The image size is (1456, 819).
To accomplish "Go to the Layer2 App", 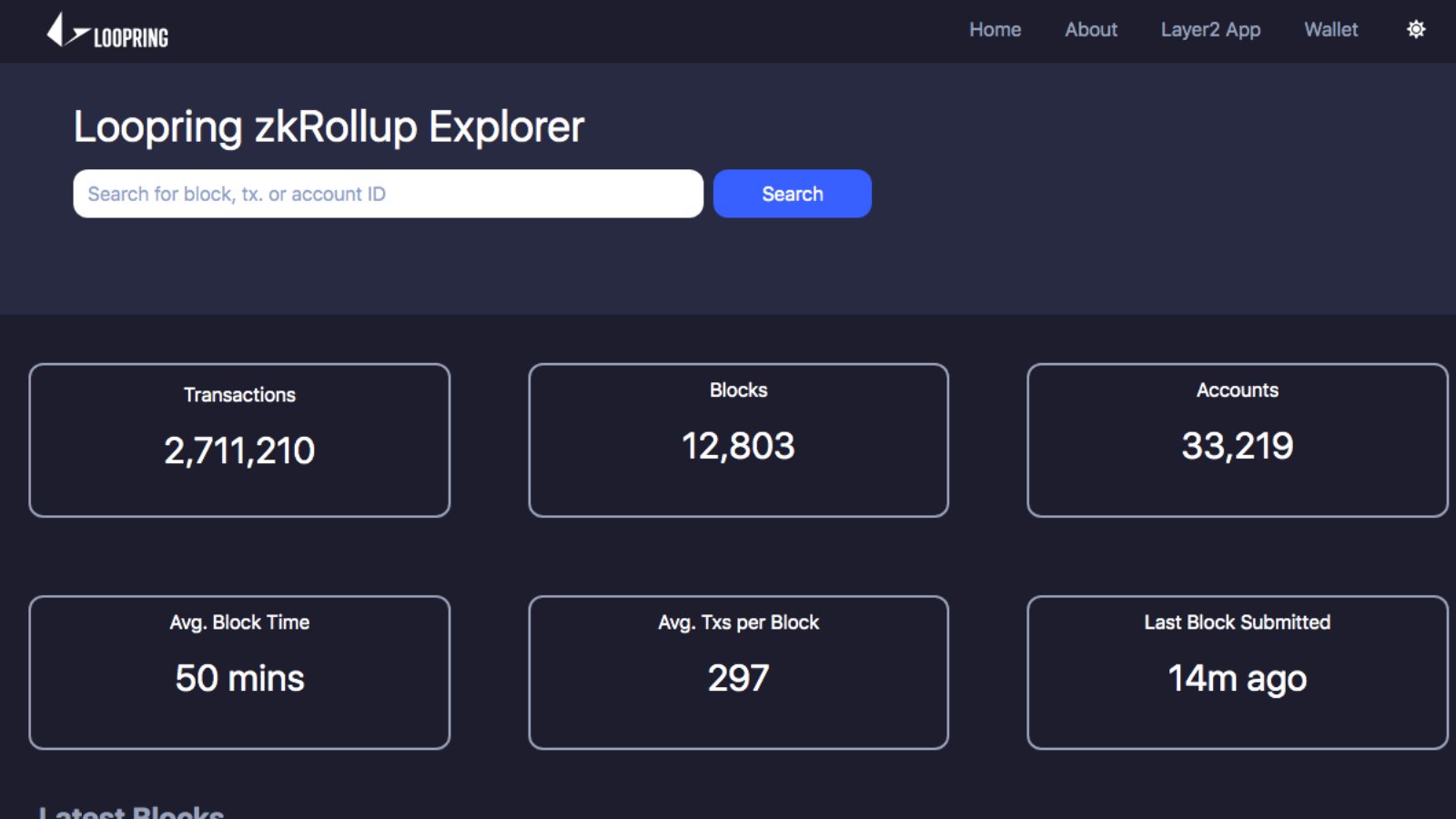I will (1210, 30).
